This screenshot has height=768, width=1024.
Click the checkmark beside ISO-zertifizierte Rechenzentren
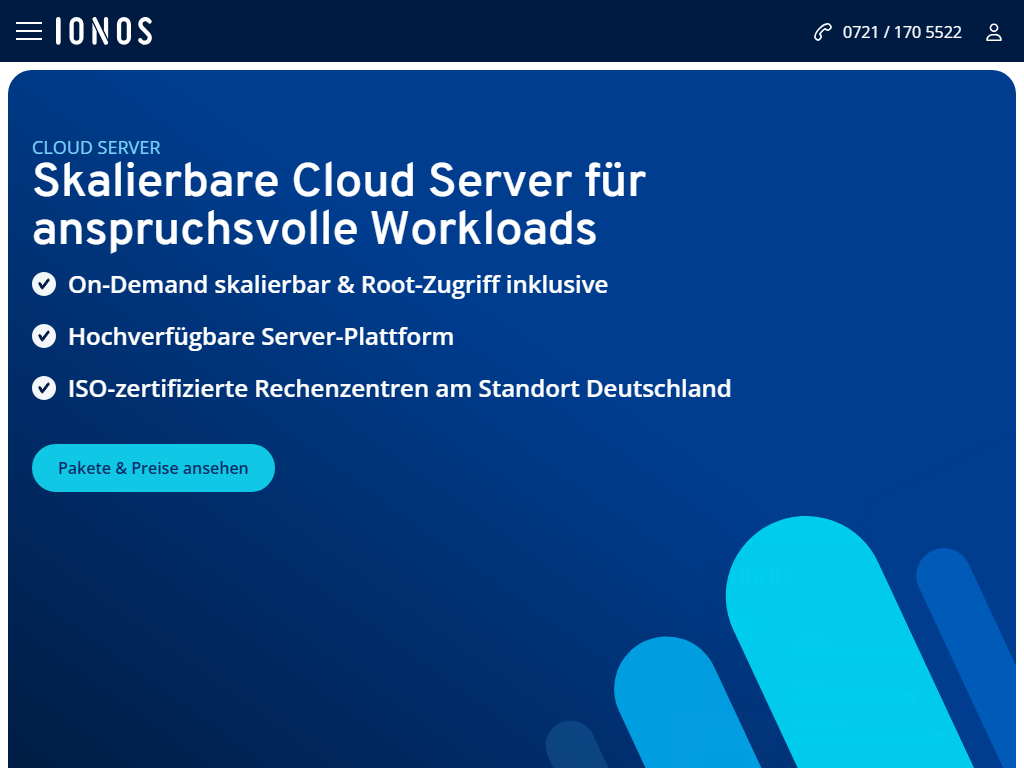pyautogui.click(x=44, y=388)
